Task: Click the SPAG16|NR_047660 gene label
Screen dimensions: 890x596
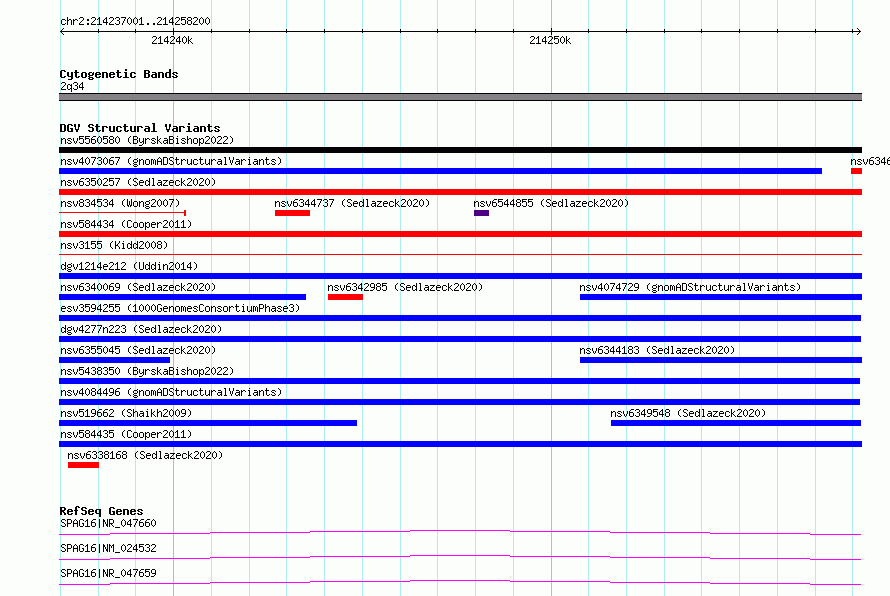Action: [108, 523]
